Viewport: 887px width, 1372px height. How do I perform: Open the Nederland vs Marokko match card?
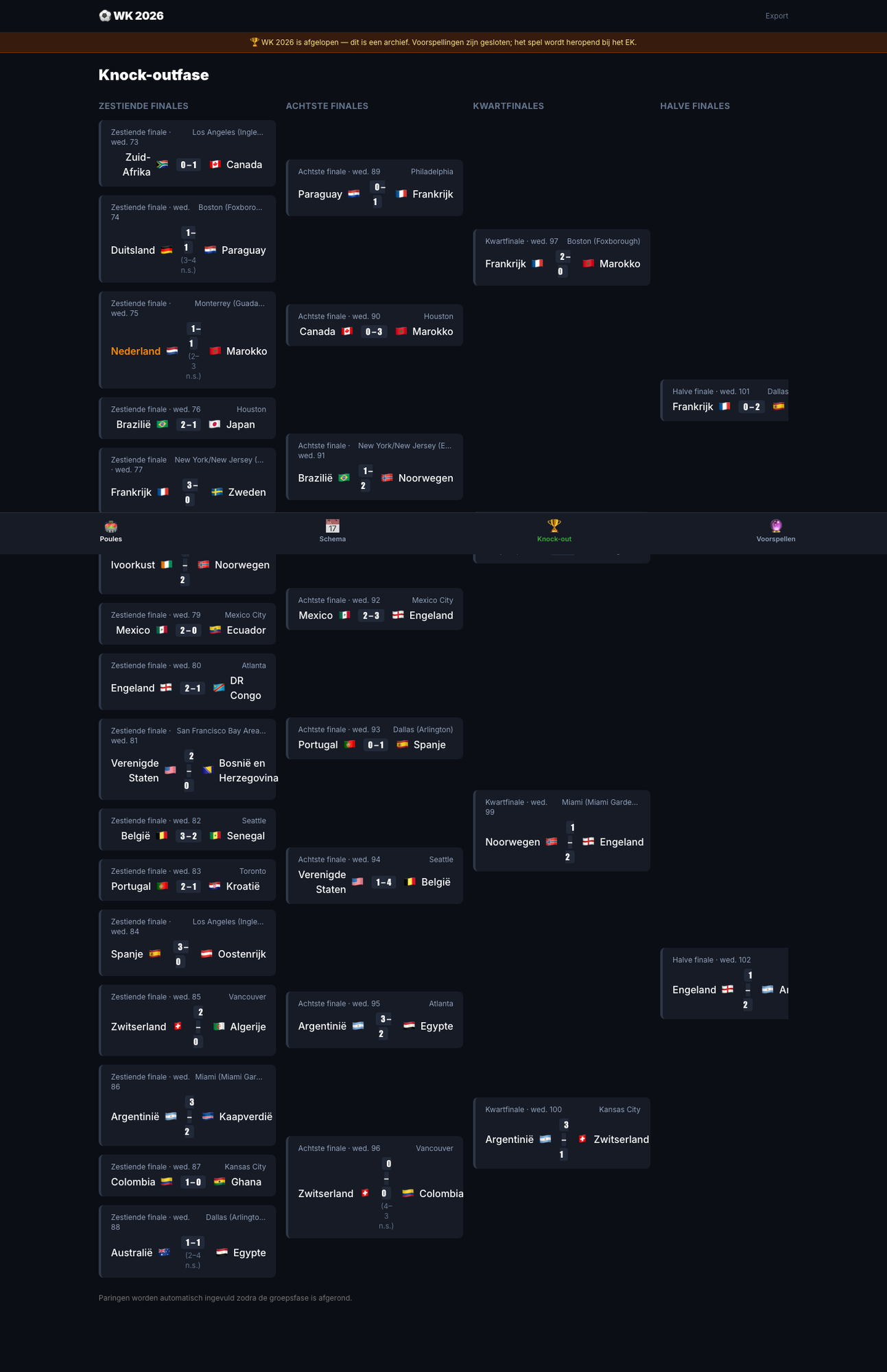pyautogui.click(x=187, y=340)
